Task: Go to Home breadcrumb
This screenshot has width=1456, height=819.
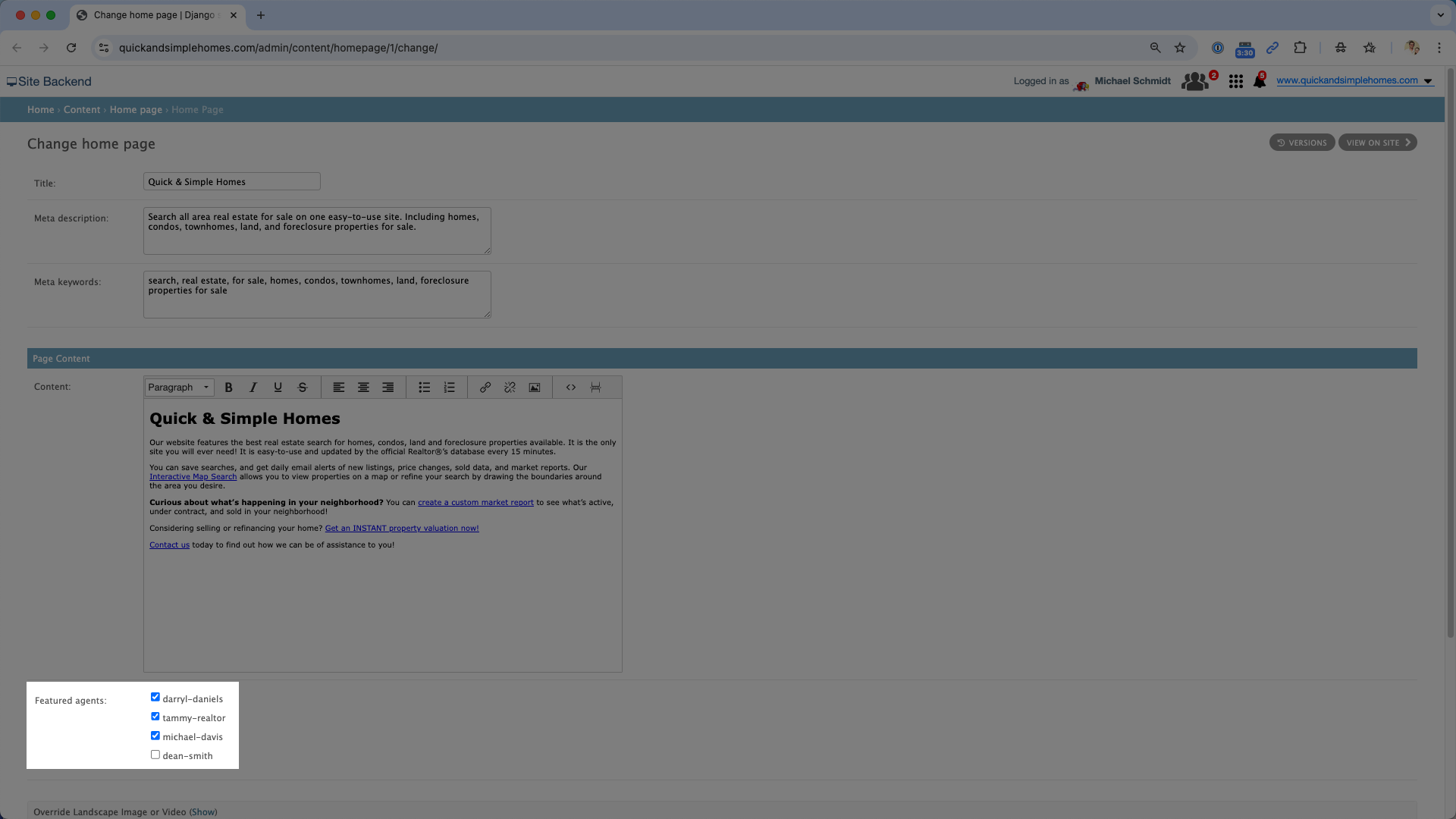Action: click(x=41, y=110)
